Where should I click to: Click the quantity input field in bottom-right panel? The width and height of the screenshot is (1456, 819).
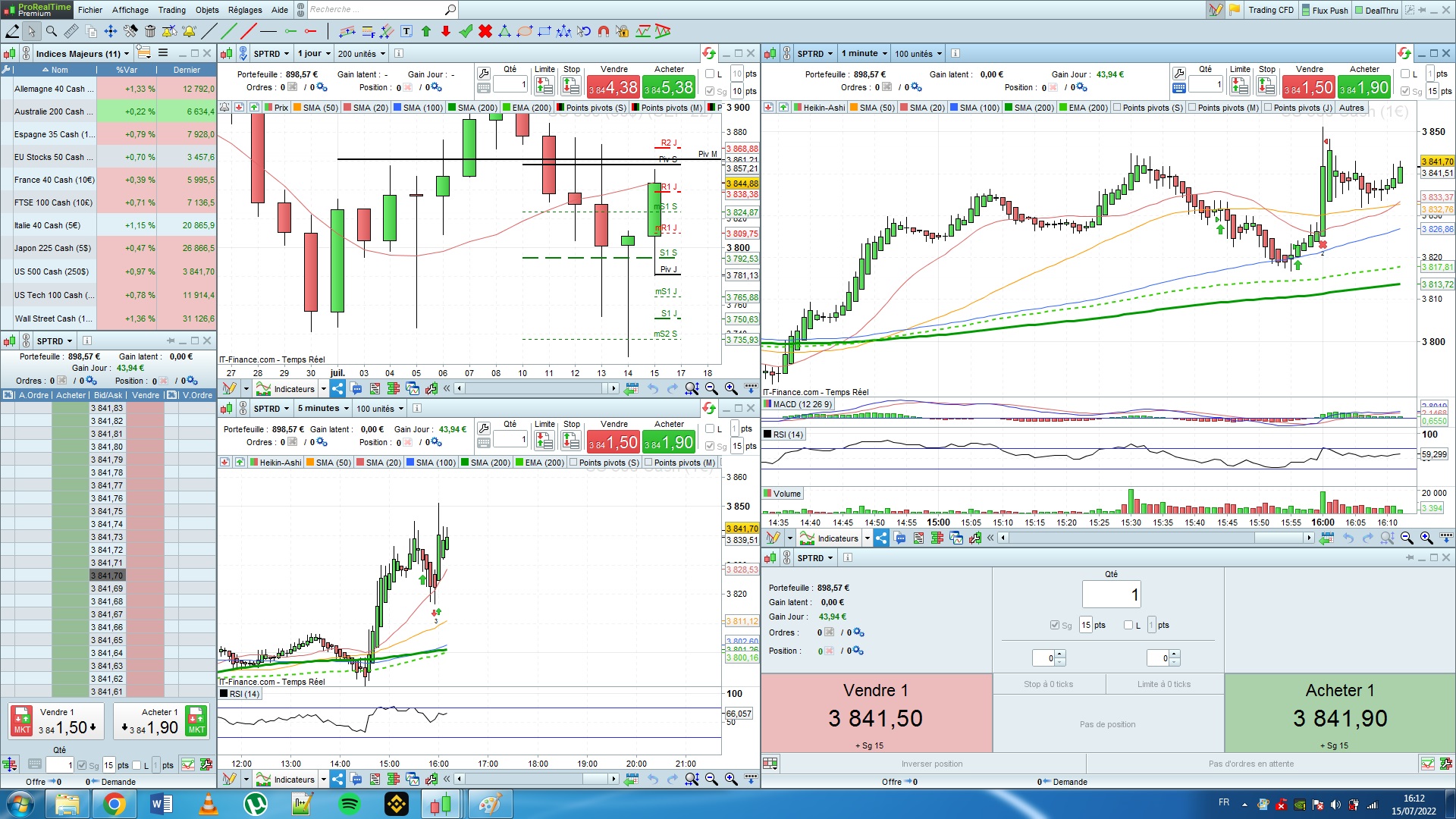pos(1111,595)
